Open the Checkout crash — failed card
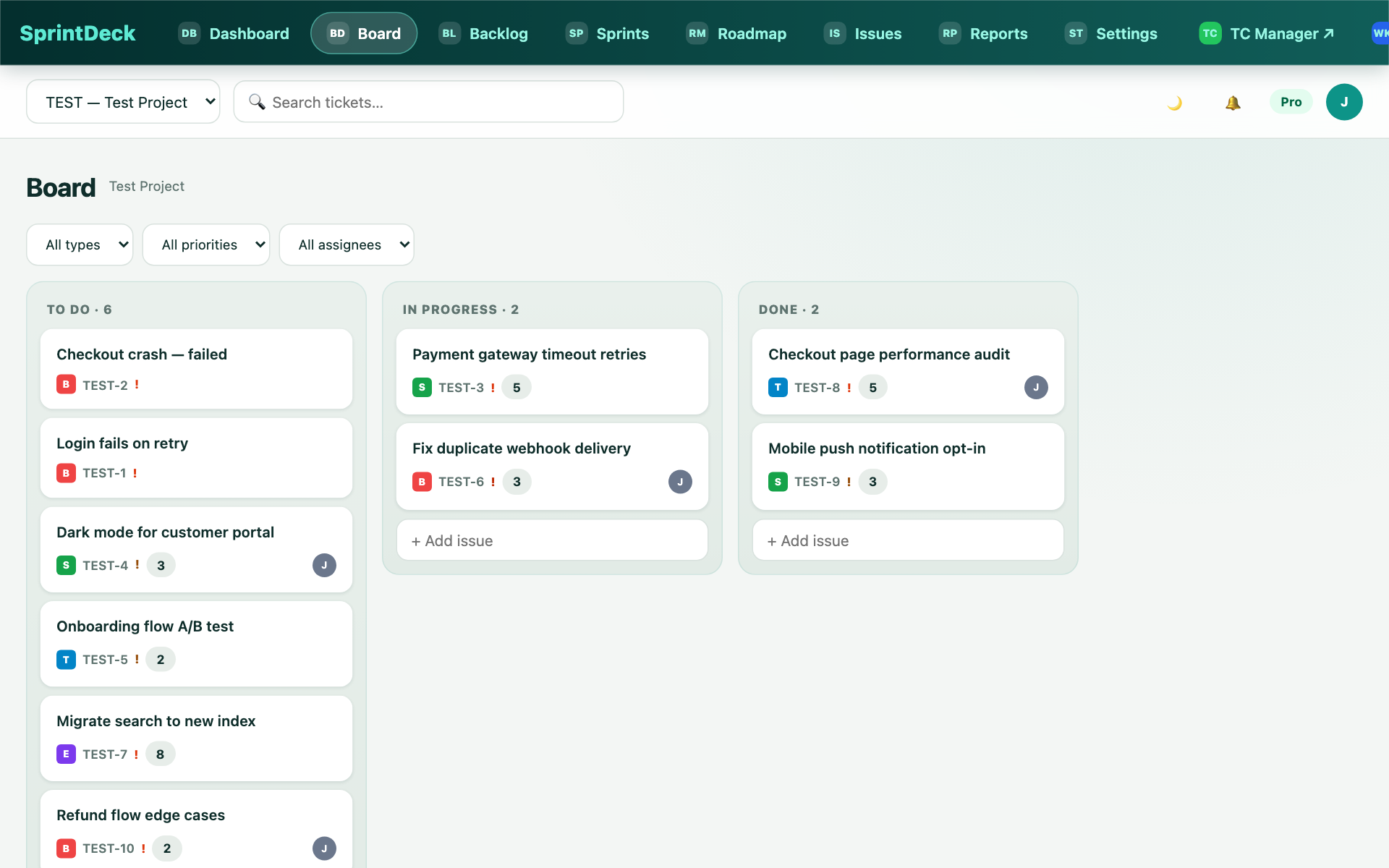The width and height of the screenshot is (1389, 868). [196, 369]
